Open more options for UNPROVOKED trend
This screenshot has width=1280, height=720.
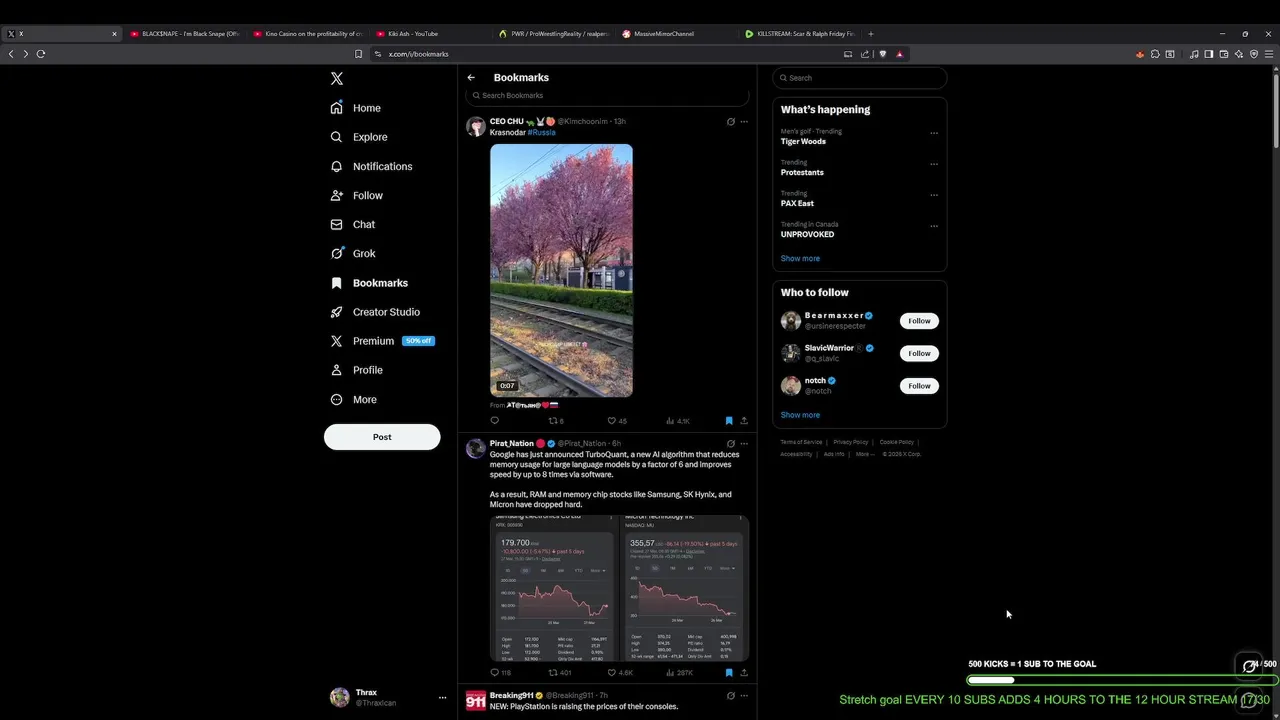click(934, 226)
